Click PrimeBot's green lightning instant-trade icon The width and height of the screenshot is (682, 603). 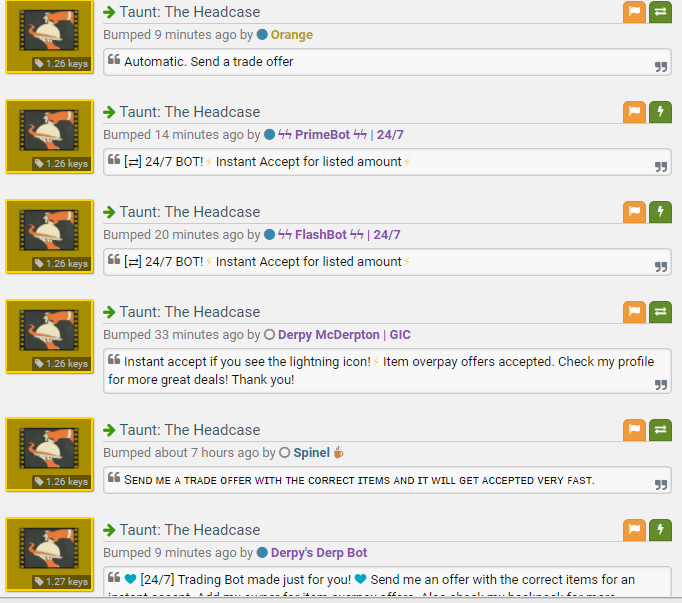tap(660, 112)
